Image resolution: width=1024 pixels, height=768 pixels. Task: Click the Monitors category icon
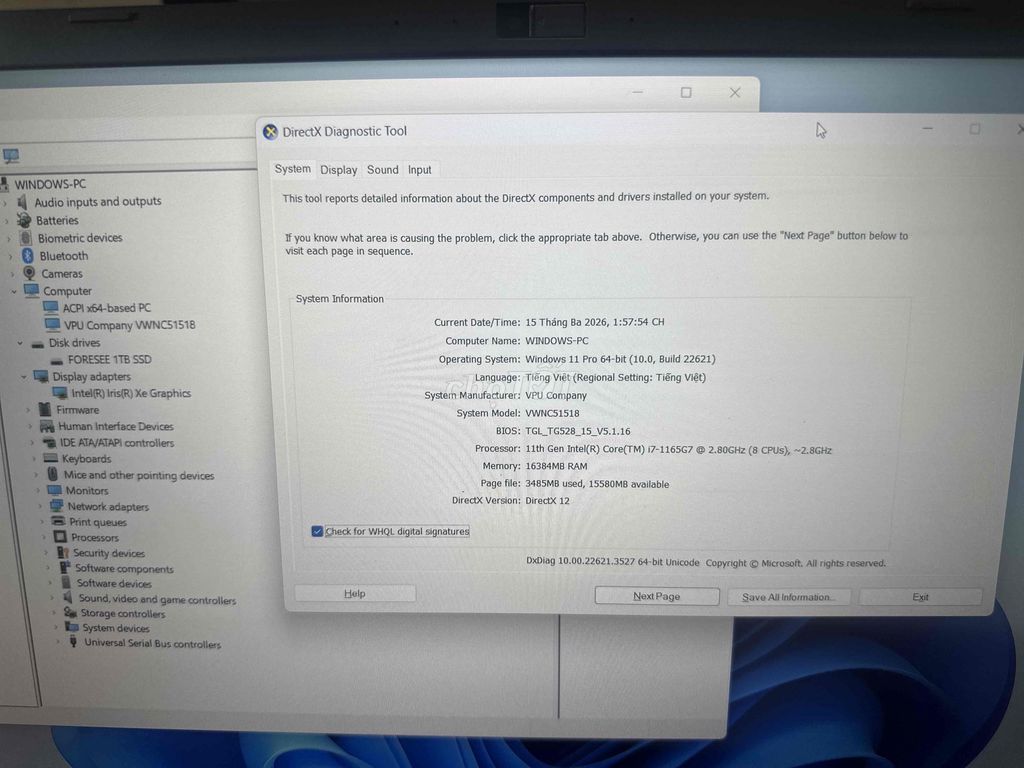[x=55, y=490]
